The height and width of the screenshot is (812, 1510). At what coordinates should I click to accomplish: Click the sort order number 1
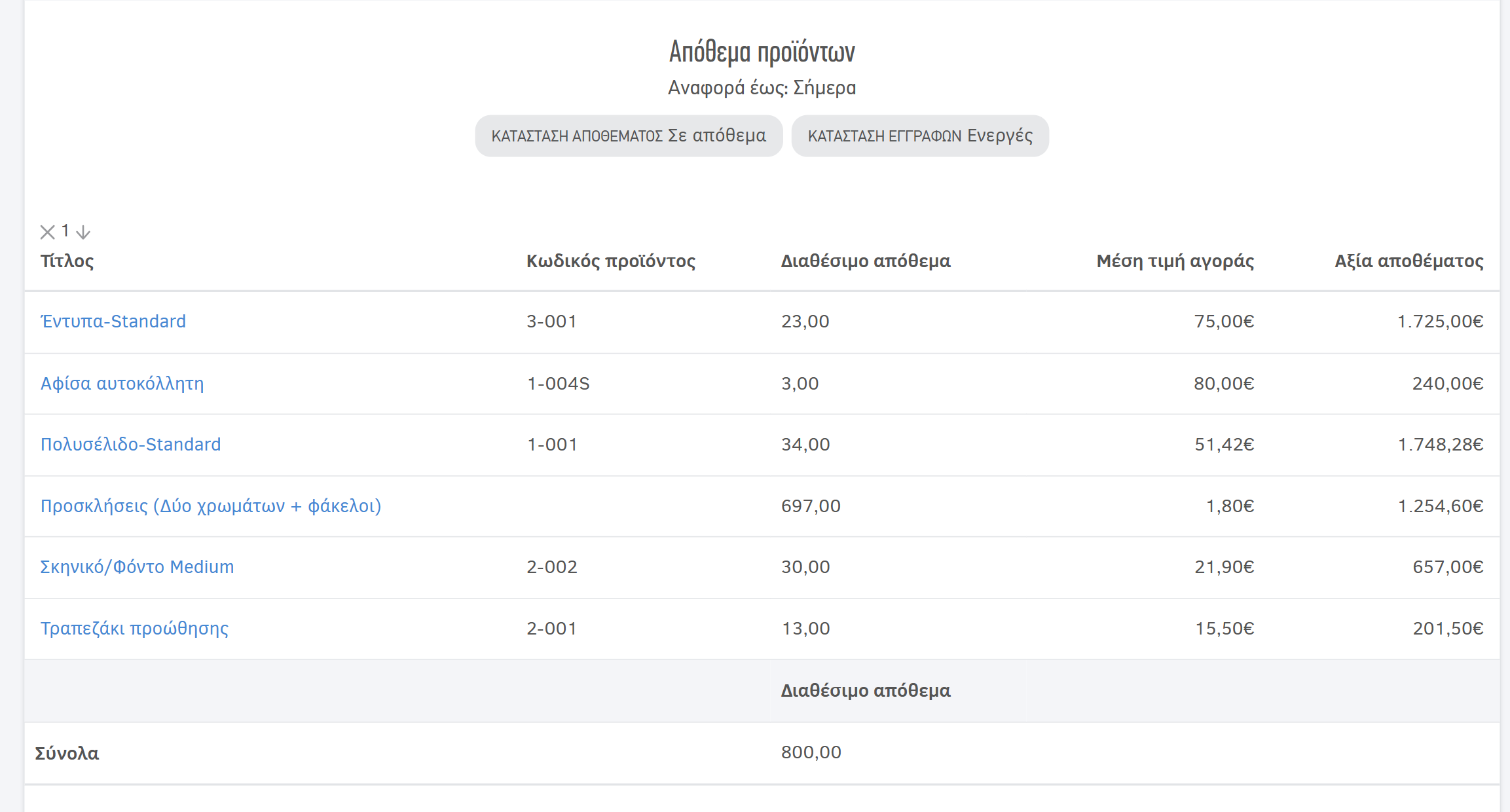65,231
